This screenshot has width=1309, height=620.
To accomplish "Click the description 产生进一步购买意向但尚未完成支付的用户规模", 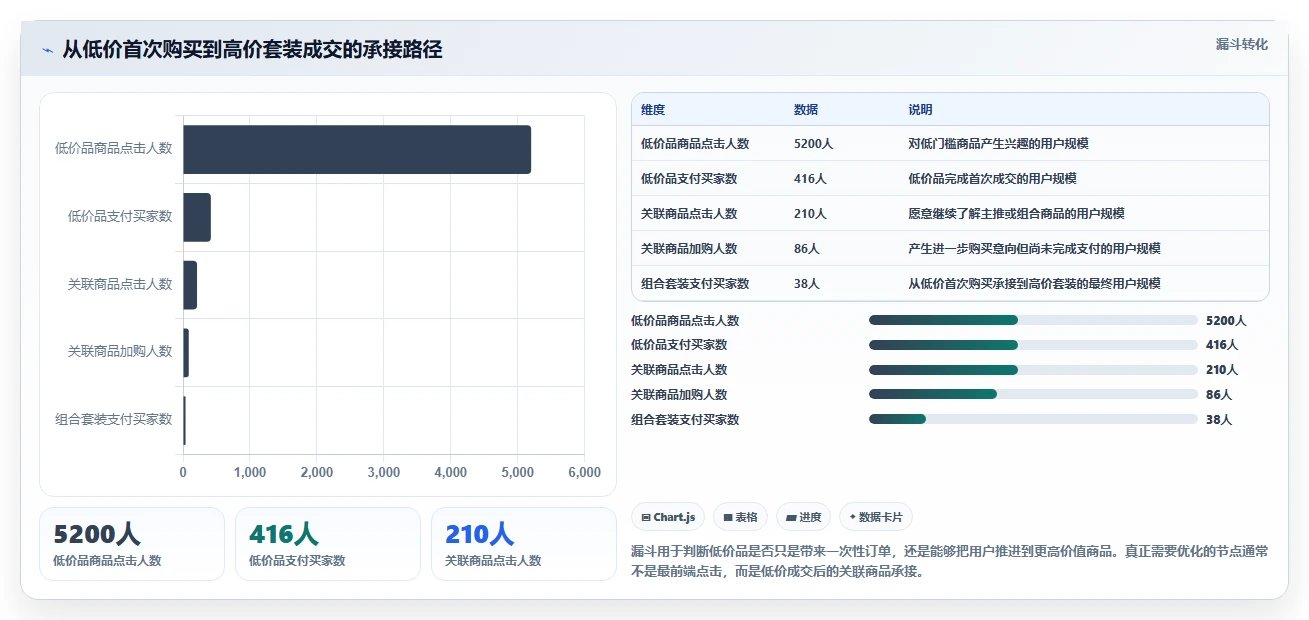I will click(x=1034, y=249).
